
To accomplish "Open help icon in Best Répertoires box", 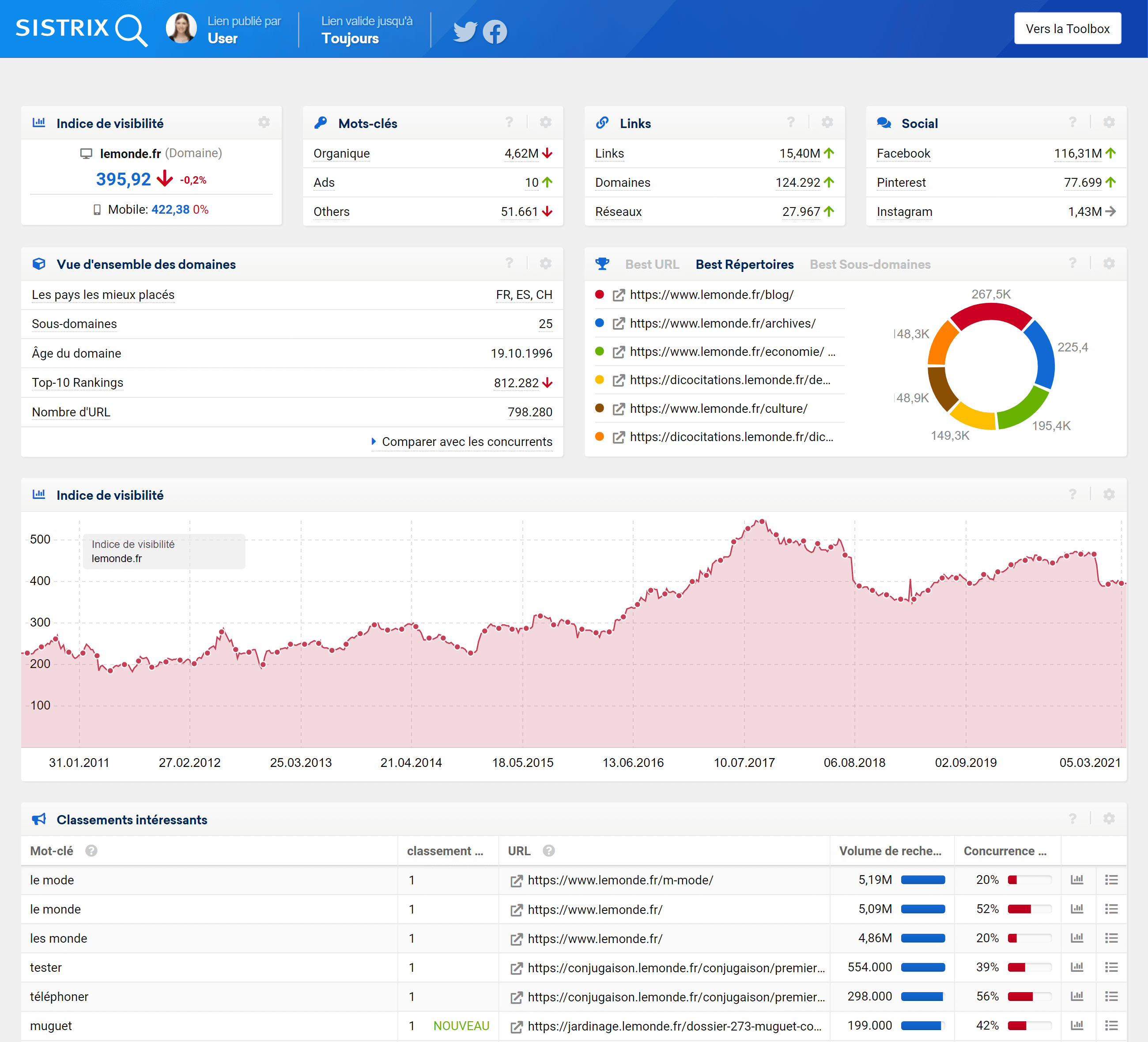I will tap(1072, 263).
